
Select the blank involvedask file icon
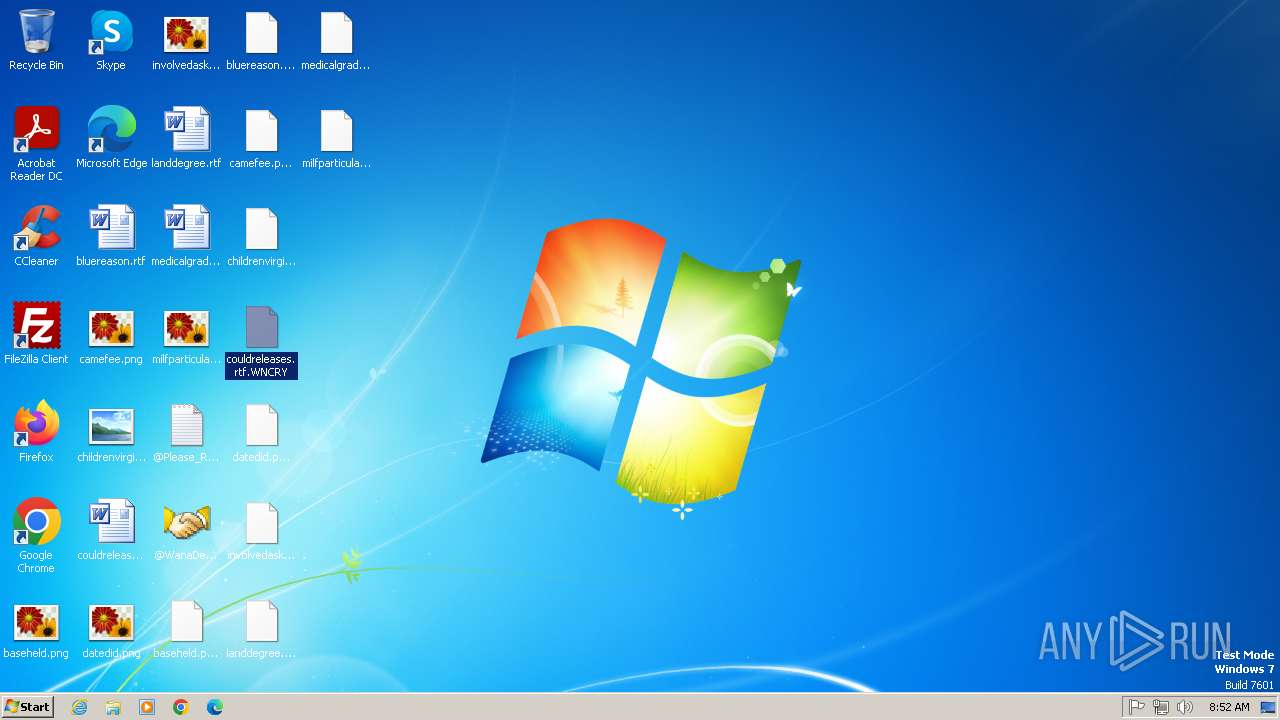(x=261, y=530)
